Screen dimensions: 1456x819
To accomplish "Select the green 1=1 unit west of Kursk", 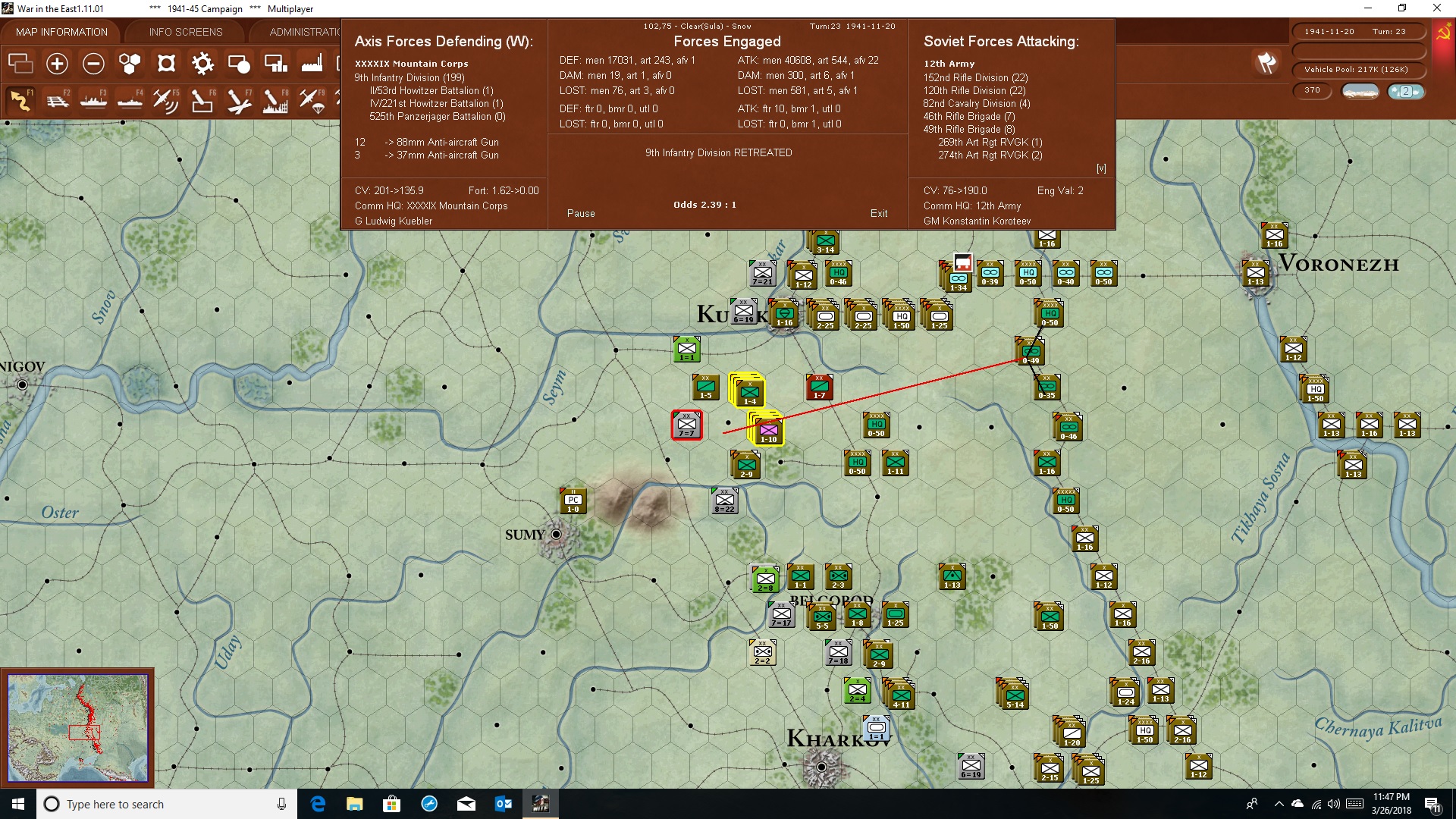I will pos(686,349).
